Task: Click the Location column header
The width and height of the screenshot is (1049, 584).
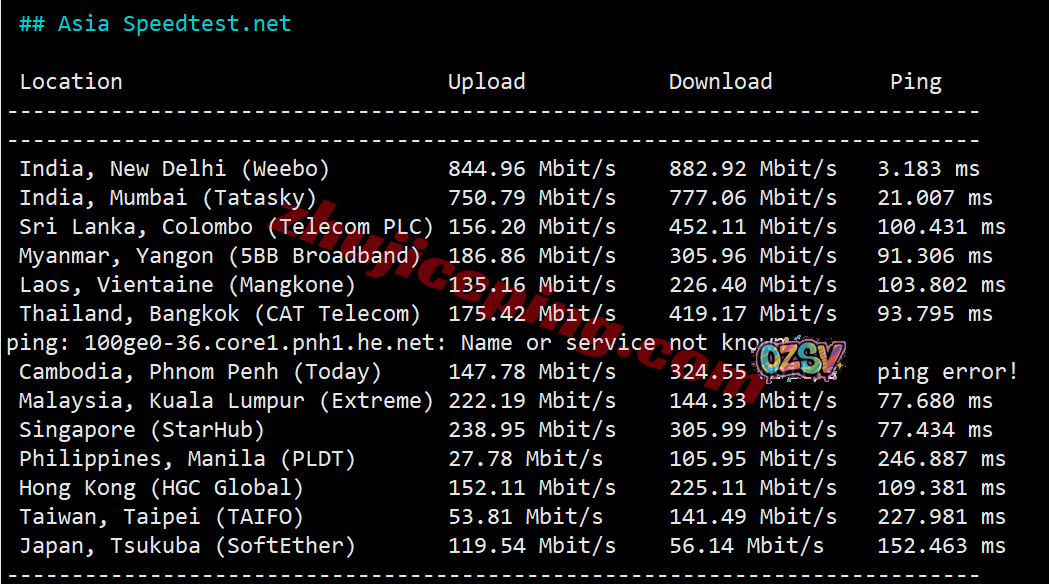Action: [x=71, y=82]
